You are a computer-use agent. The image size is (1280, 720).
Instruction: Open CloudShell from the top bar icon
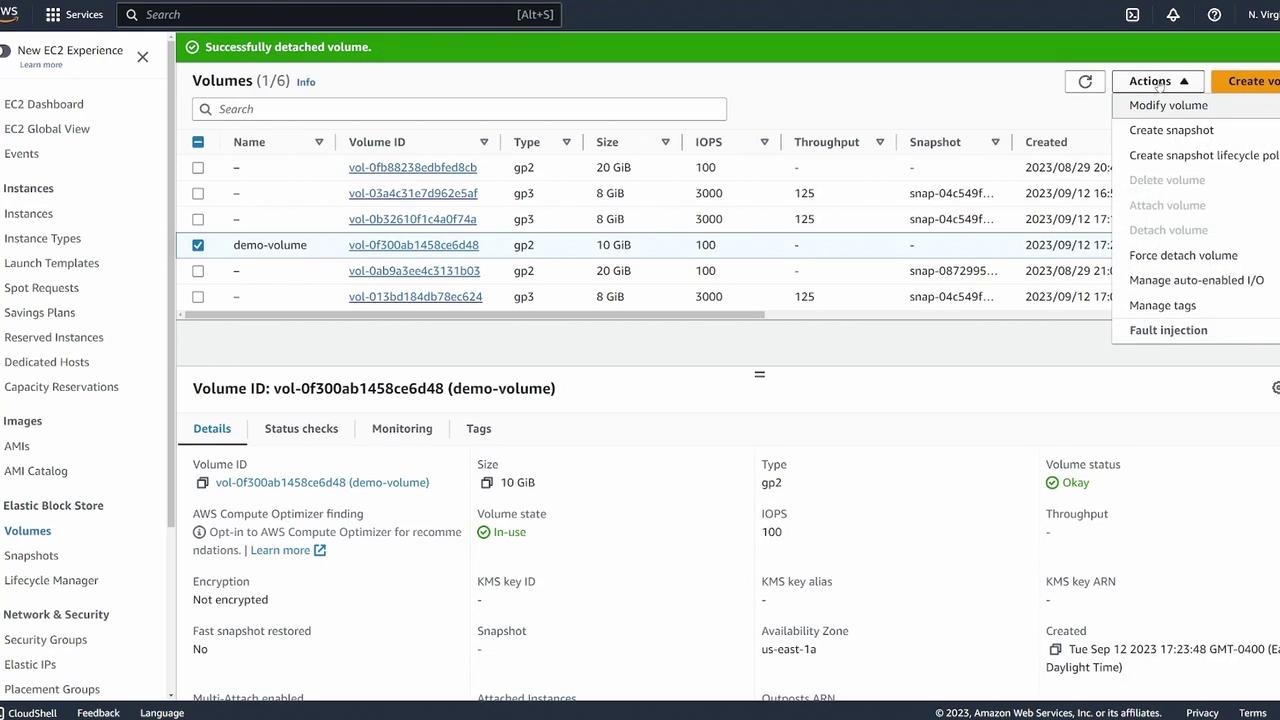click(x=1132, y=15)
